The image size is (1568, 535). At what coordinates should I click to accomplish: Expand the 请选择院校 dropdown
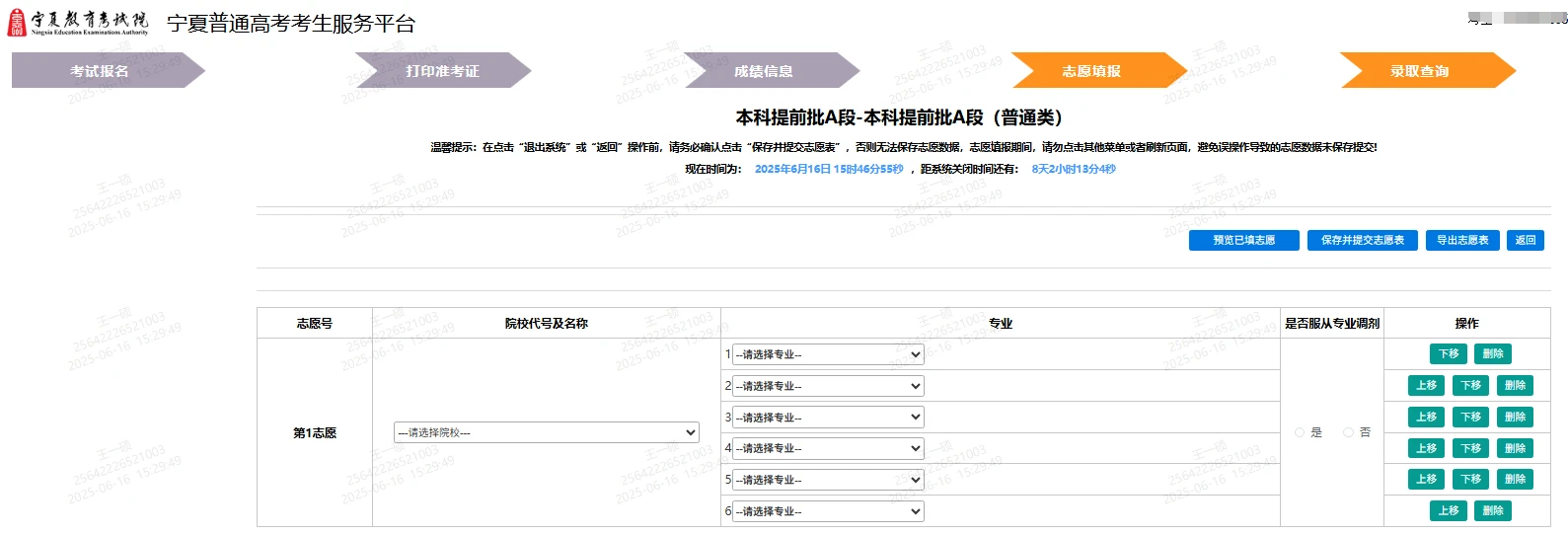pyautogui.click(x=546, y=432)
